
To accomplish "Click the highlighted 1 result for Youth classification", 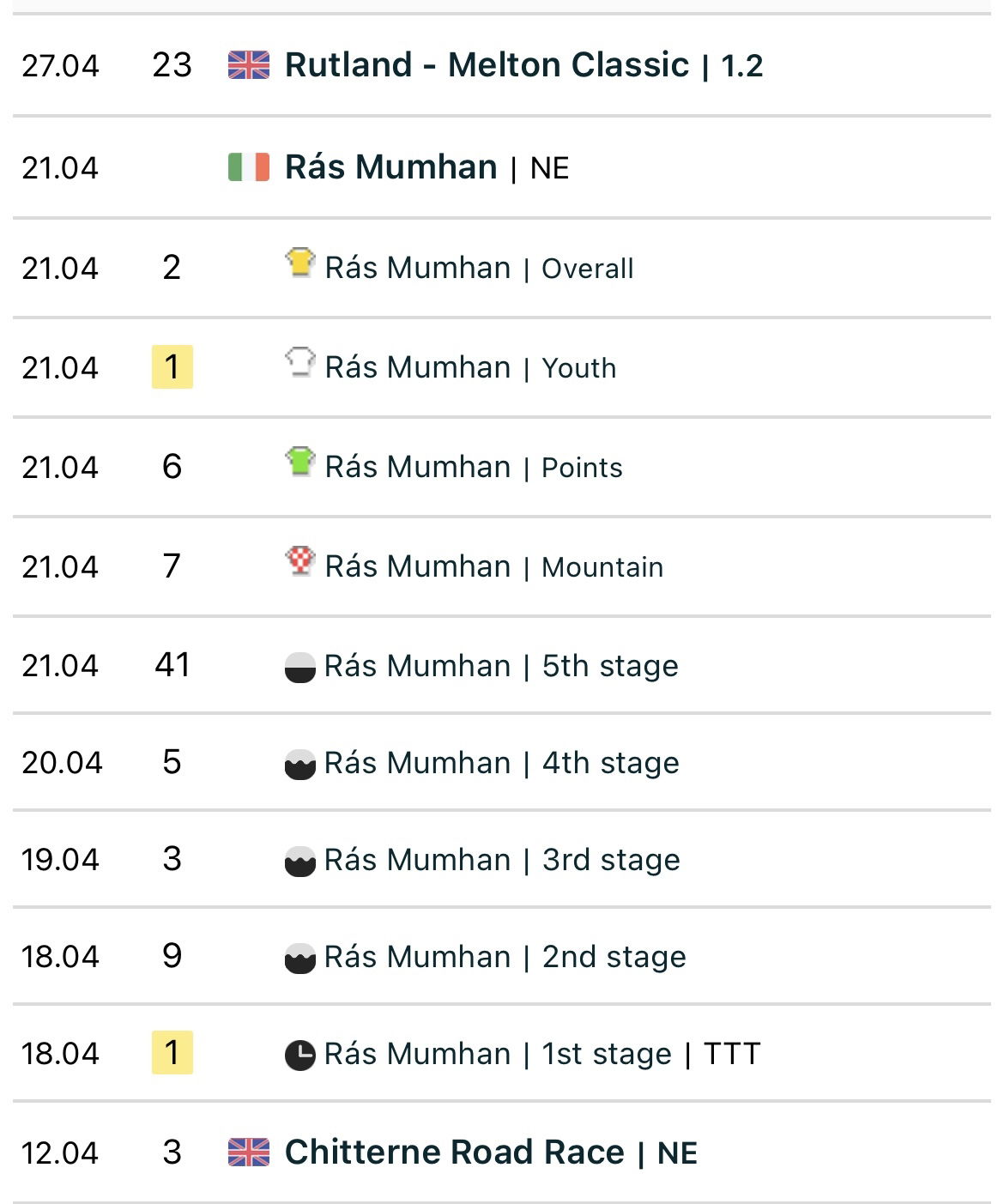I will [172, 367].
